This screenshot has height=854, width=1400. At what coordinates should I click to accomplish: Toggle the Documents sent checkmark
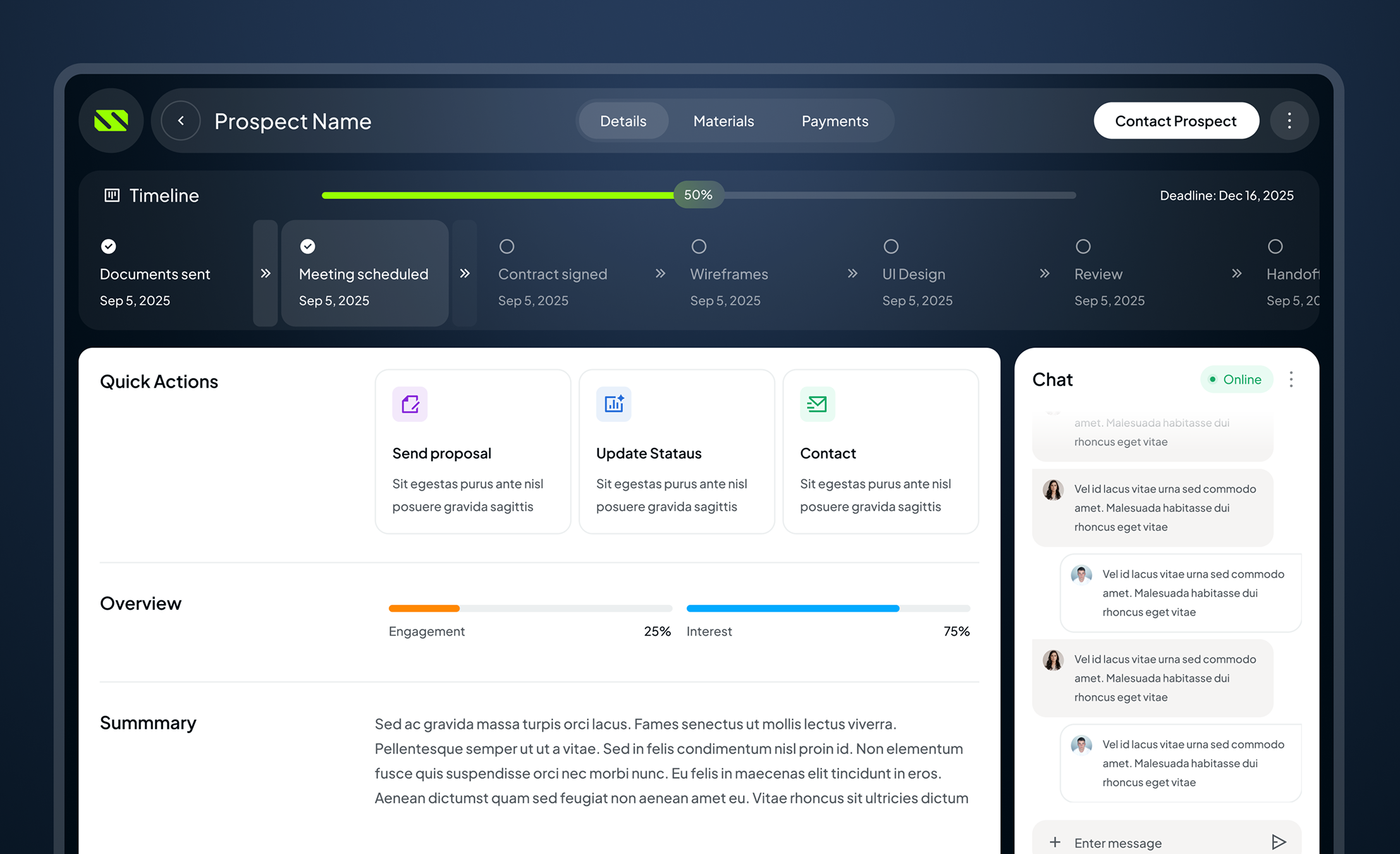[109, 246]
